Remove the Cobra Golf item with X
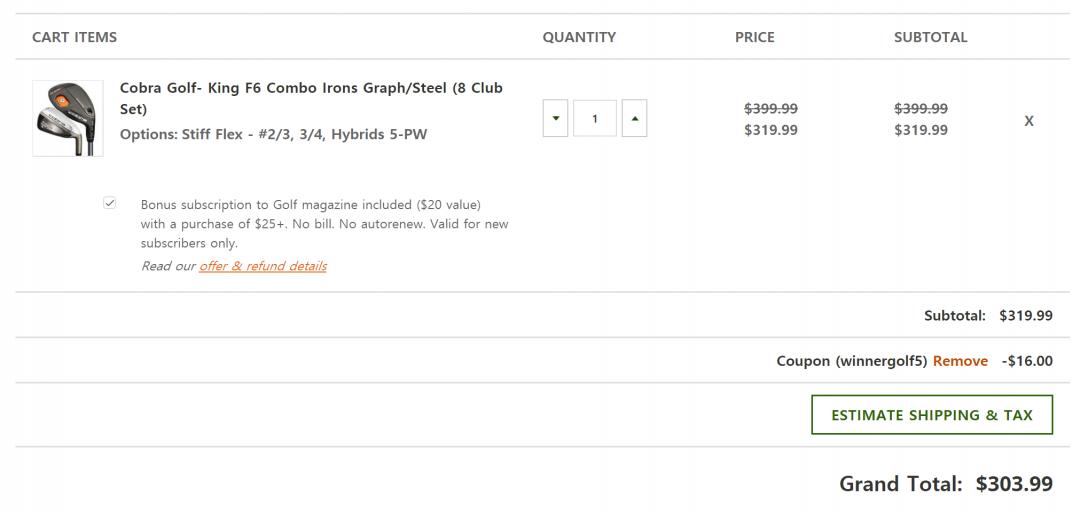Viewport: 1080px width, 512px height. pos(1028,120)
